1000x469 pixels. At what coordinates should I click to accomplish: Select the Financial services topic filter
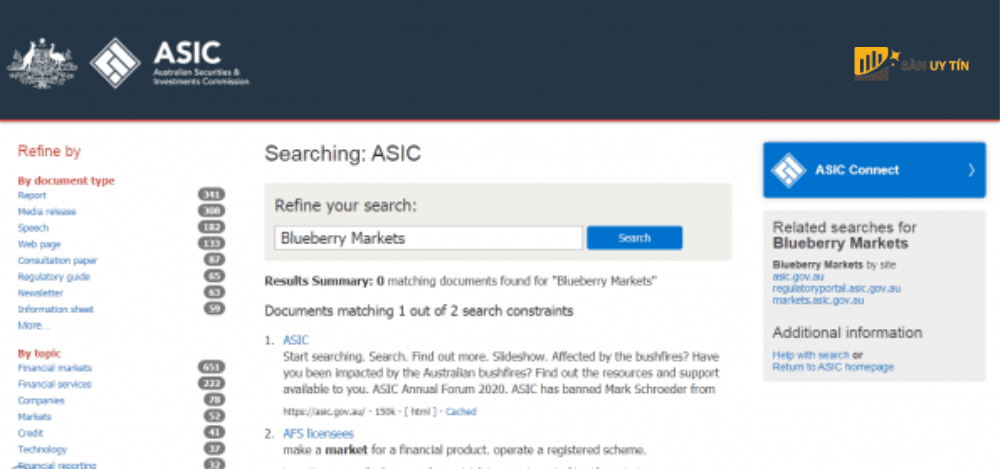coord(55,384)
